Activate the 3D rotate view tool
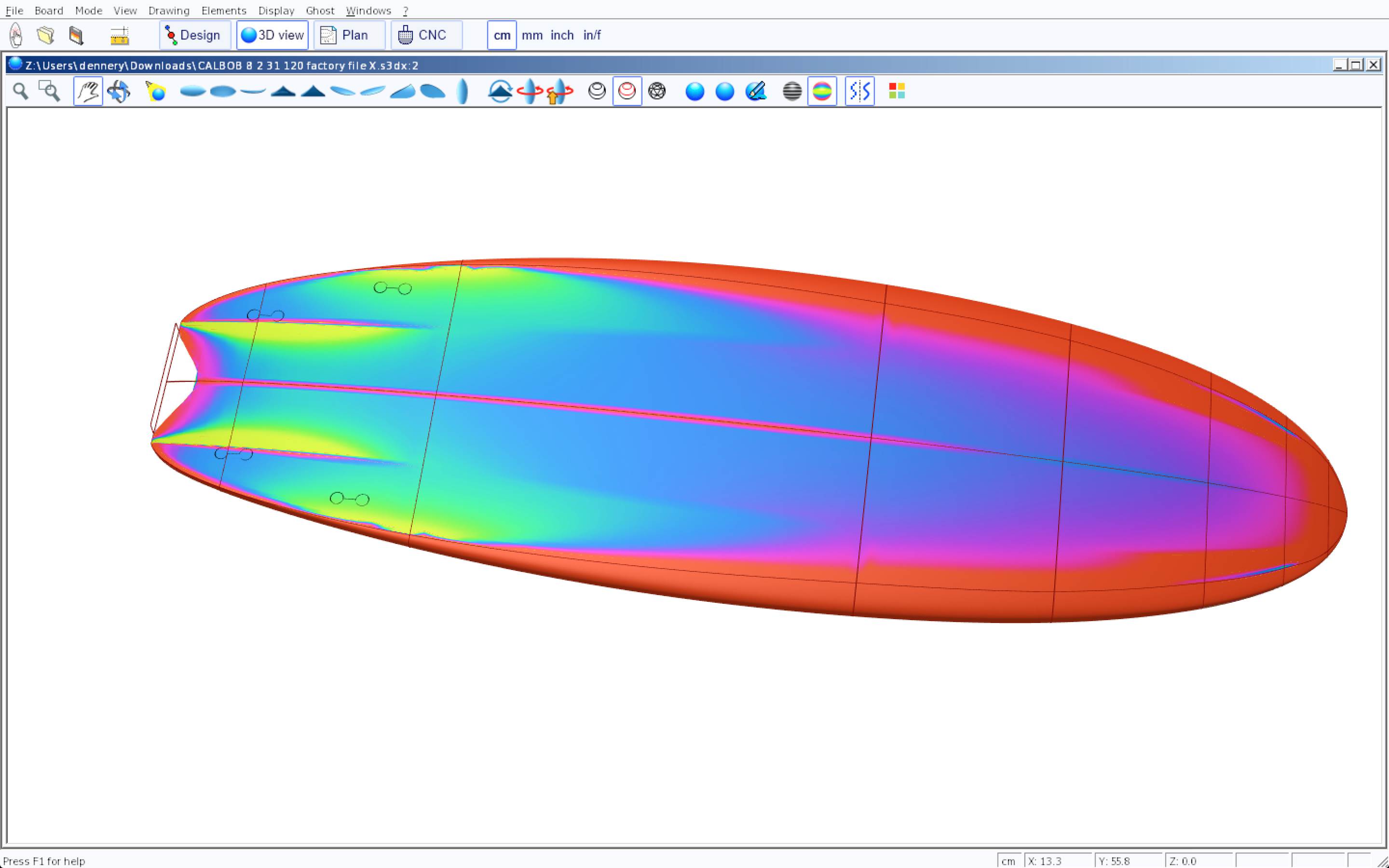Viewport: 1389px width, 868px height. pyautogui.click(x=119, y=91)
